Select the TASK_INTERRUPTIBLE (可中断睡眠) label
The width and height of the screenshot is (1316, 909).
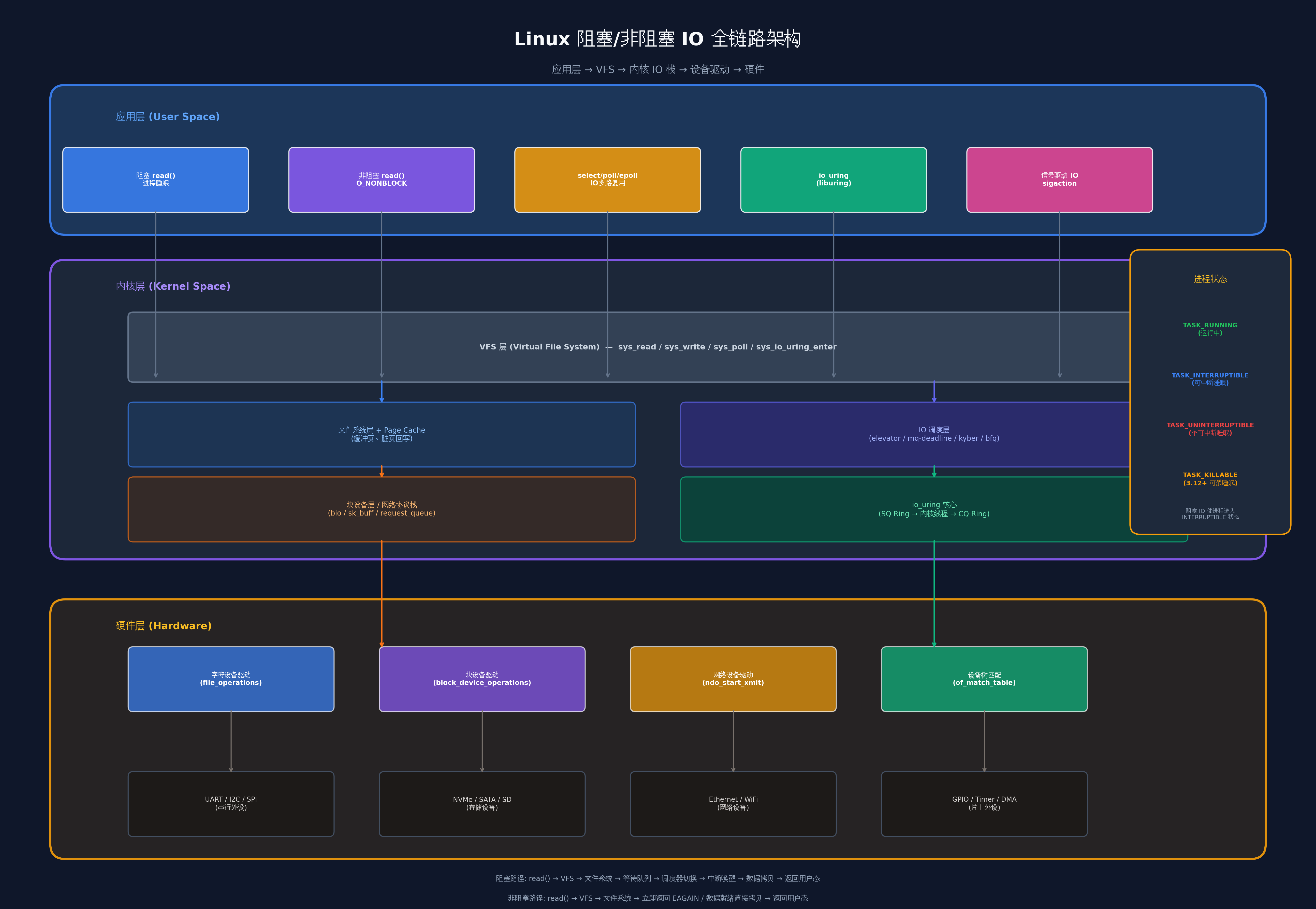1210,379
